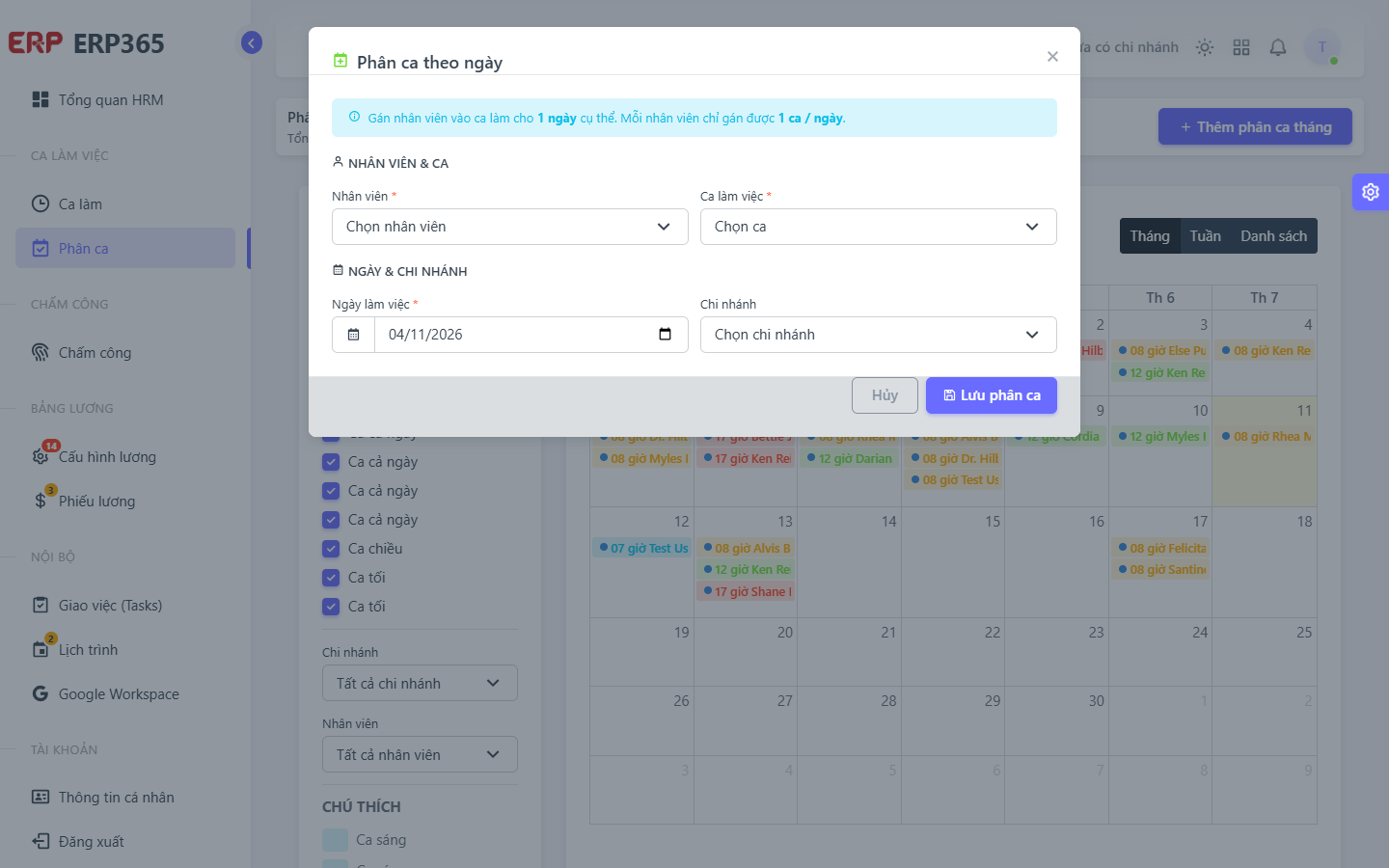Collapse the sidebar with the chevron button
Viewport: 1389px width, 868px height.
[x=252, y=42]
